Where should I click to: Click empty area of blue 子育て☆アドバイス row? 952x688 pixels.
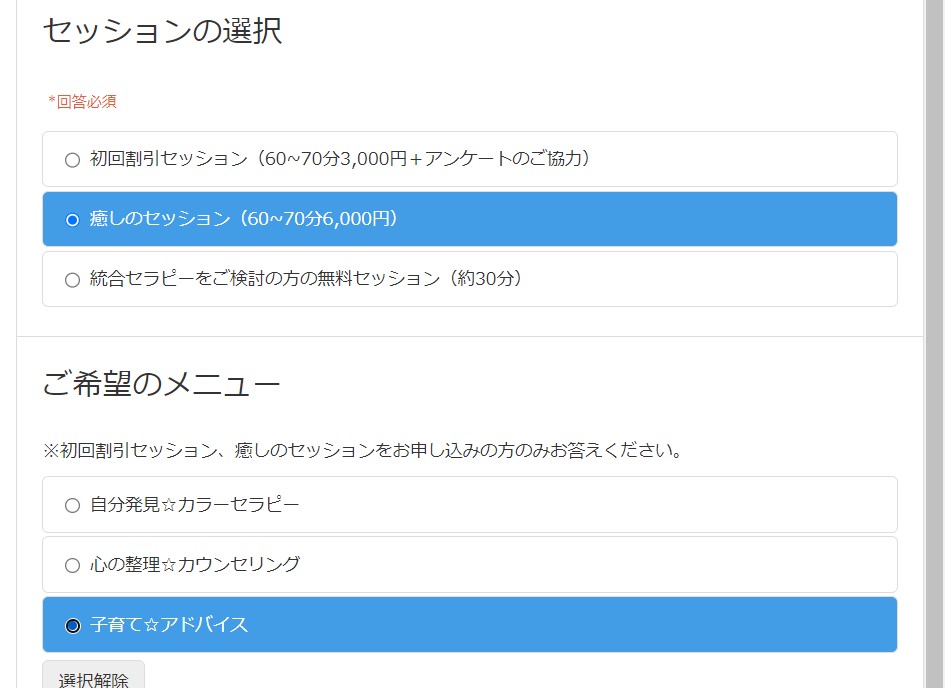(x=571, y=625)
